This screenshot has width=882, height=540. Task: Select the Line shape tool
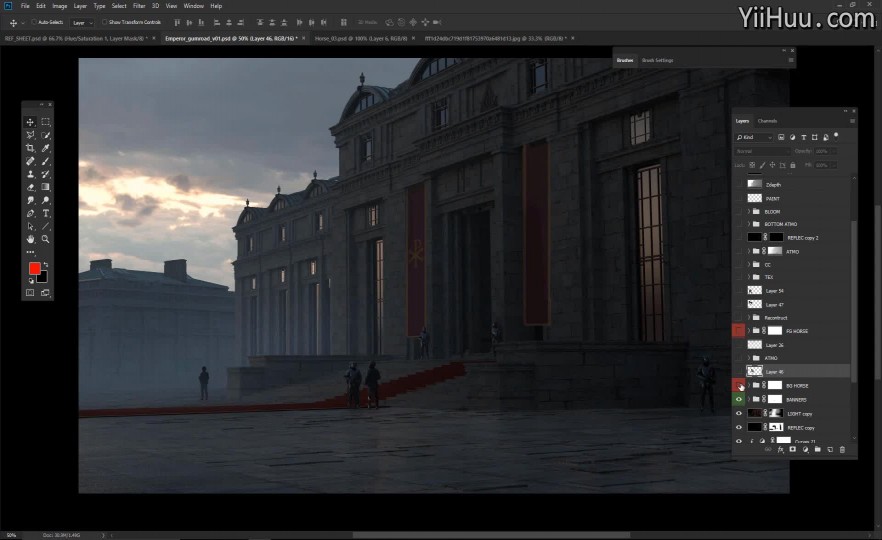pyautogui.click(x=46, y=227)
